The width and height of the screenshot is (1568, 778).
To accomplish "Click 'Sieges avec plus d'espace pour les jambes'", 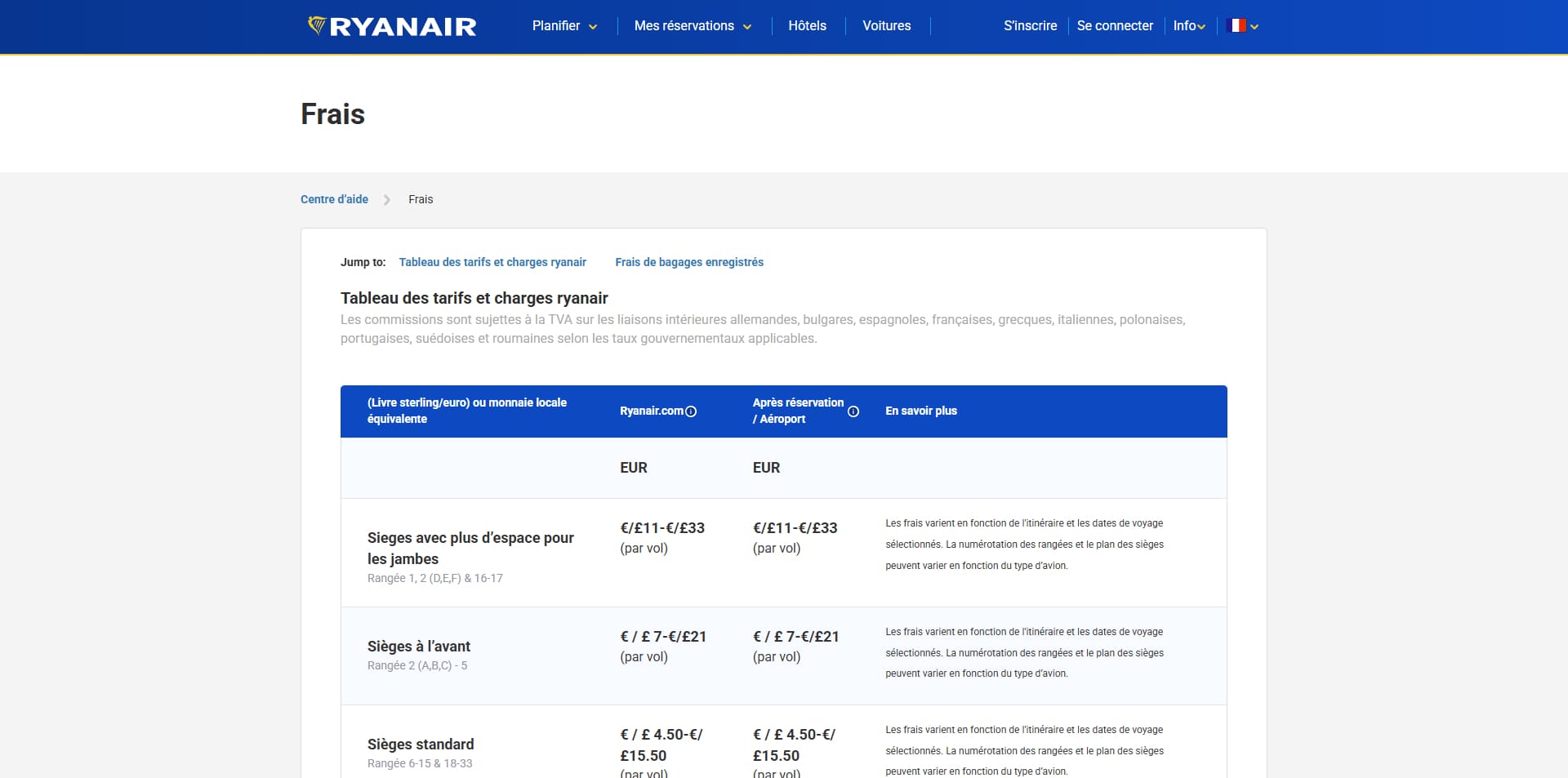I will click(x=470, y=549).
